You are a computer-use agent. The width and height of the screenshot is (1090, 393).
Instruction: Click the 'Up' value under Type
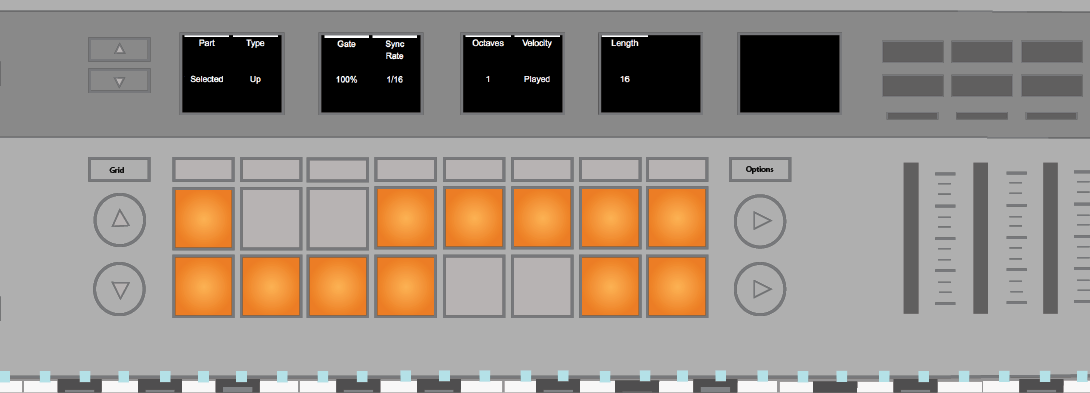tap(255, 79)
